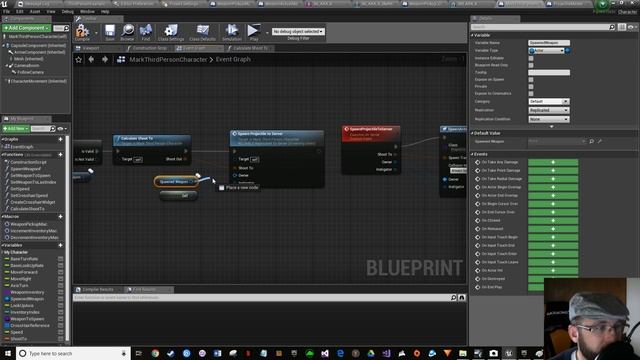Click the Browse toolbar icon
This screenshot has width=640, height=360.
[127, 31]
